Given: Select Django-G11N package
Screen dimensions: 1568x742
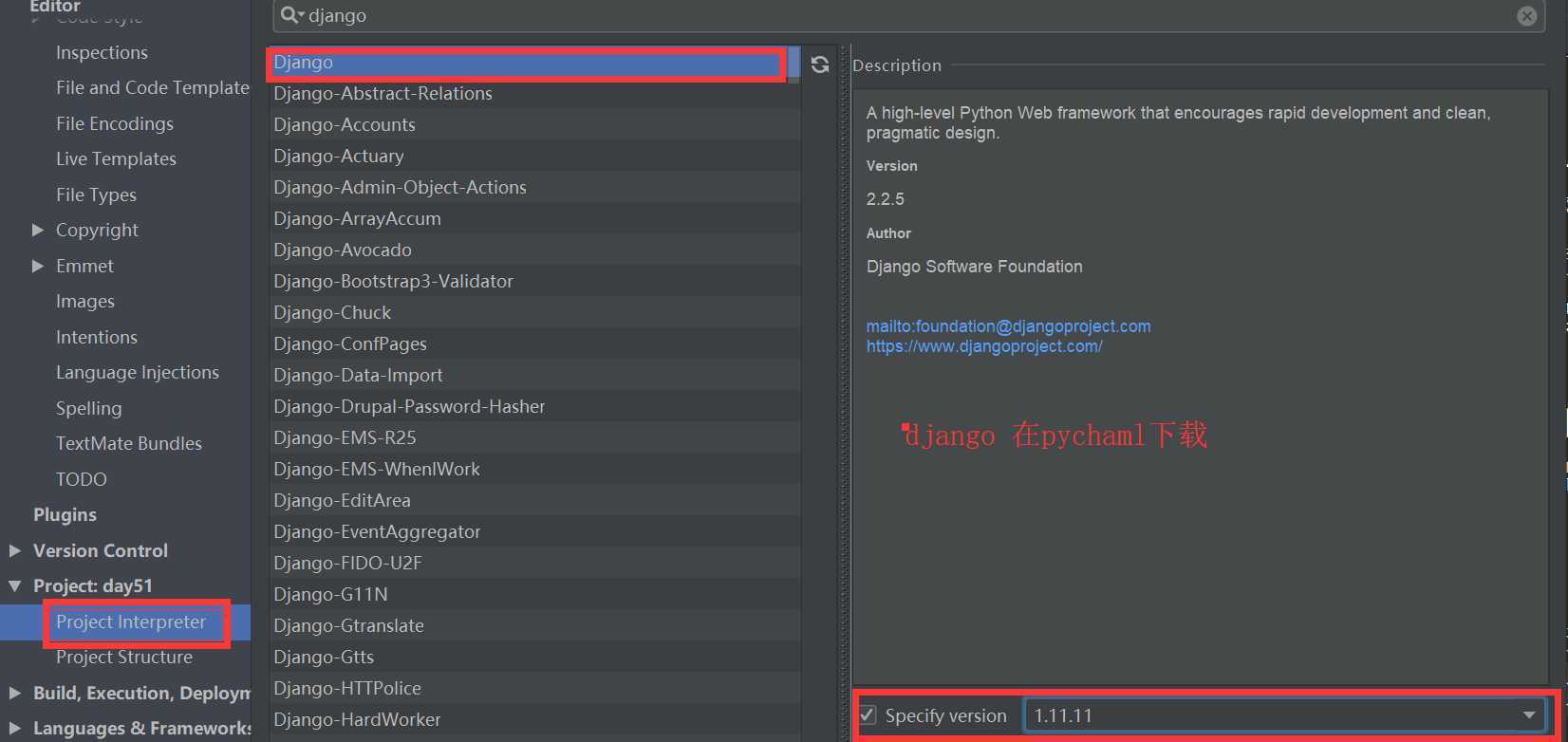Looking at the screenshot, I should [x=534, y=594].
